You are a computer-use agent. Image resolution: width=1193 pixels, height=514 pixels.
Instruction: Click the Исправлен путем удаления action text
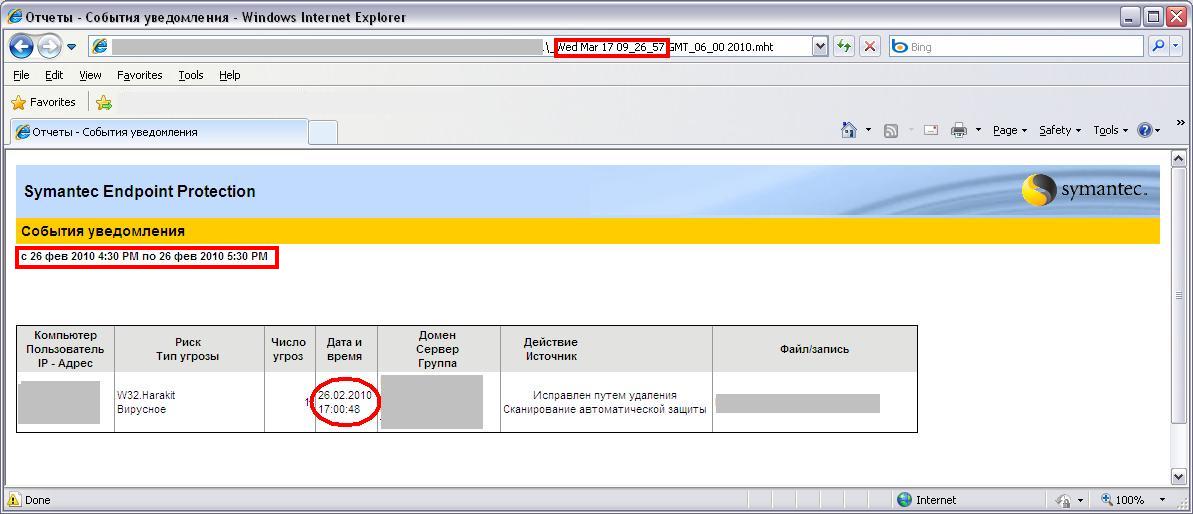tap(605, 395)
